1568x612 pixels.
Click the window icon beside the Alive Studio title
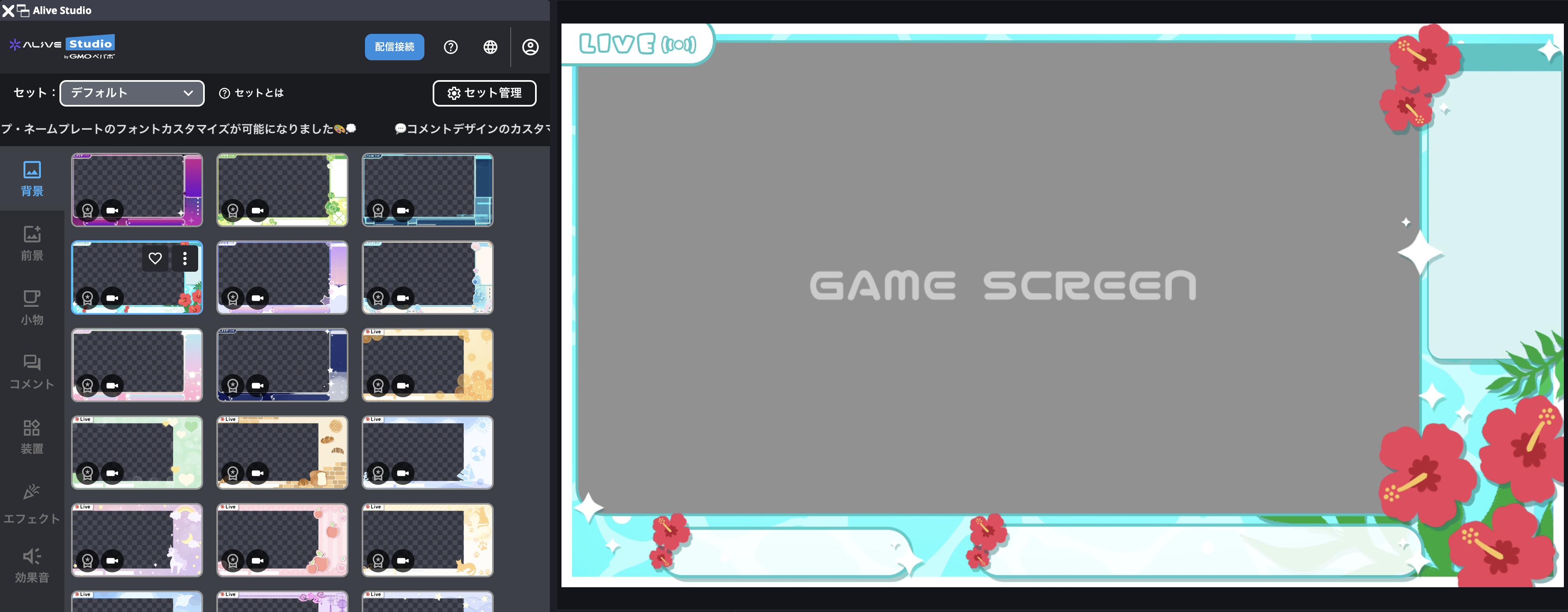point(23,10)
